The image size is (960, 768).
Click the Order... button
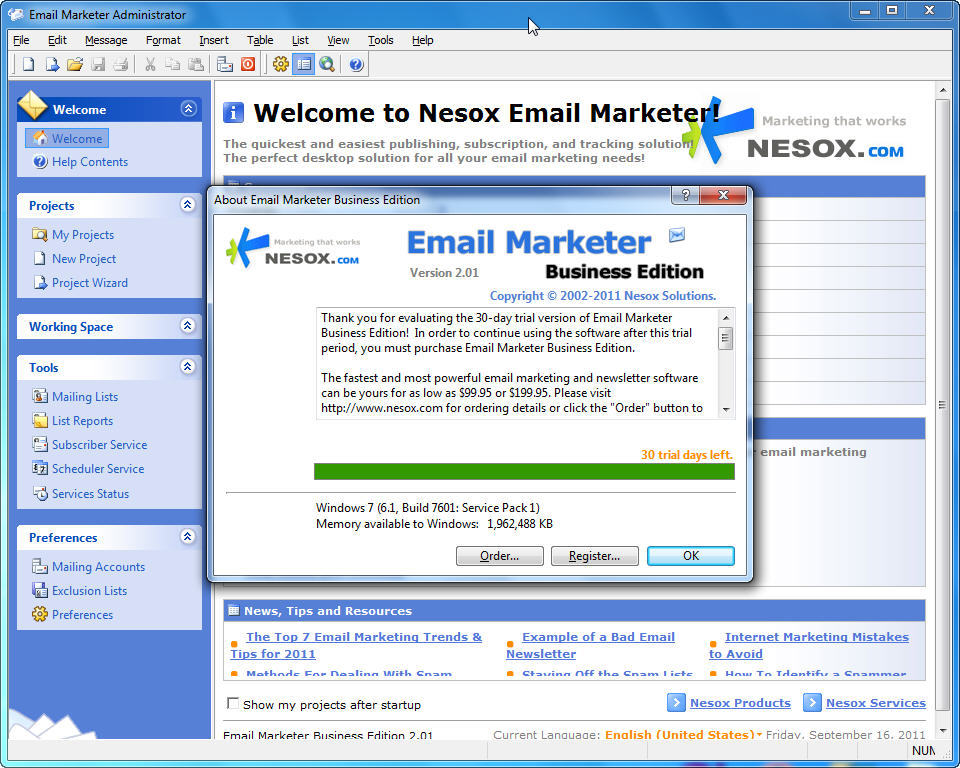click(500, 555)
